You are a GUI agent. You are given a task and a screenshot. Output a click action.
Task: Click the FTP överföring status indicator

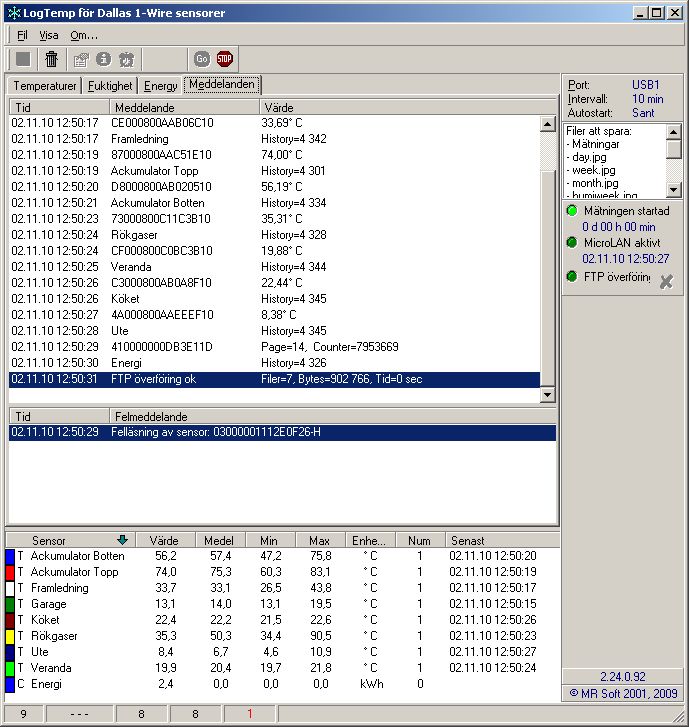tap(572, 276)
